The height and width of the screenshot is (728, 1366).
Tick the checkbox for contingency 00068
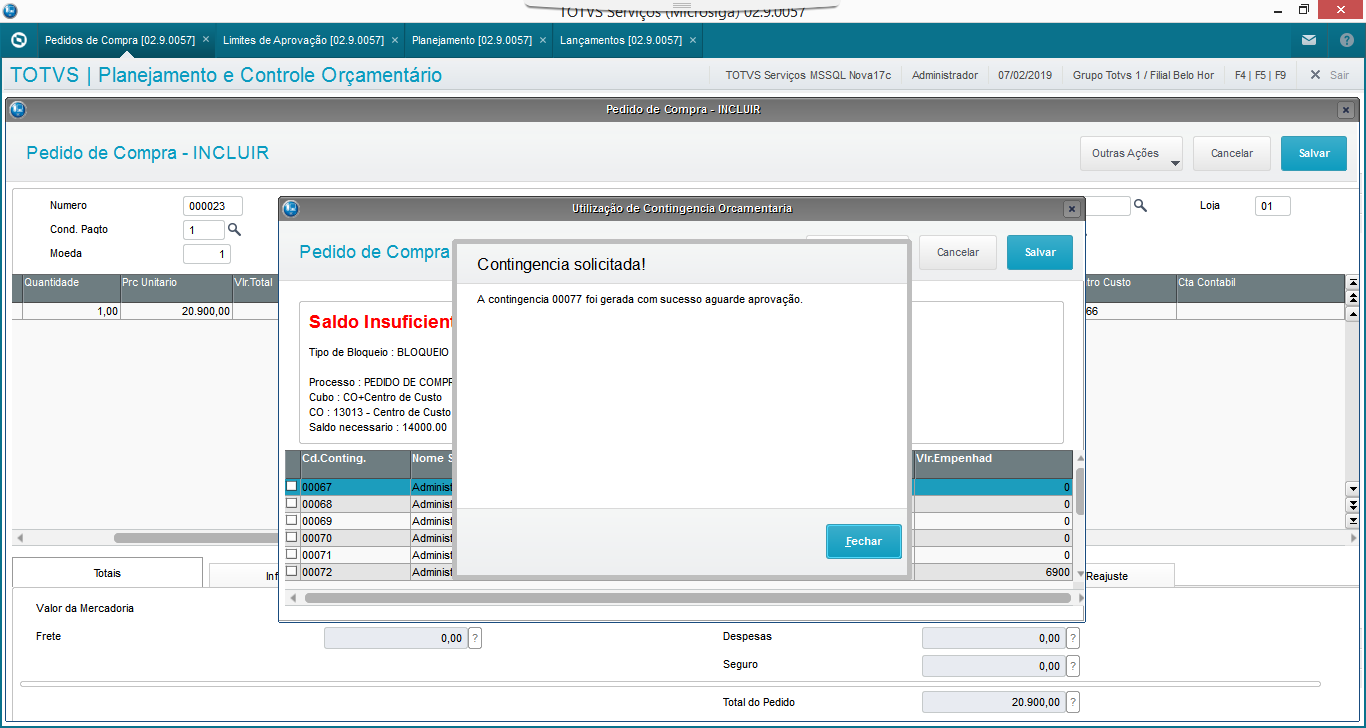292,504
